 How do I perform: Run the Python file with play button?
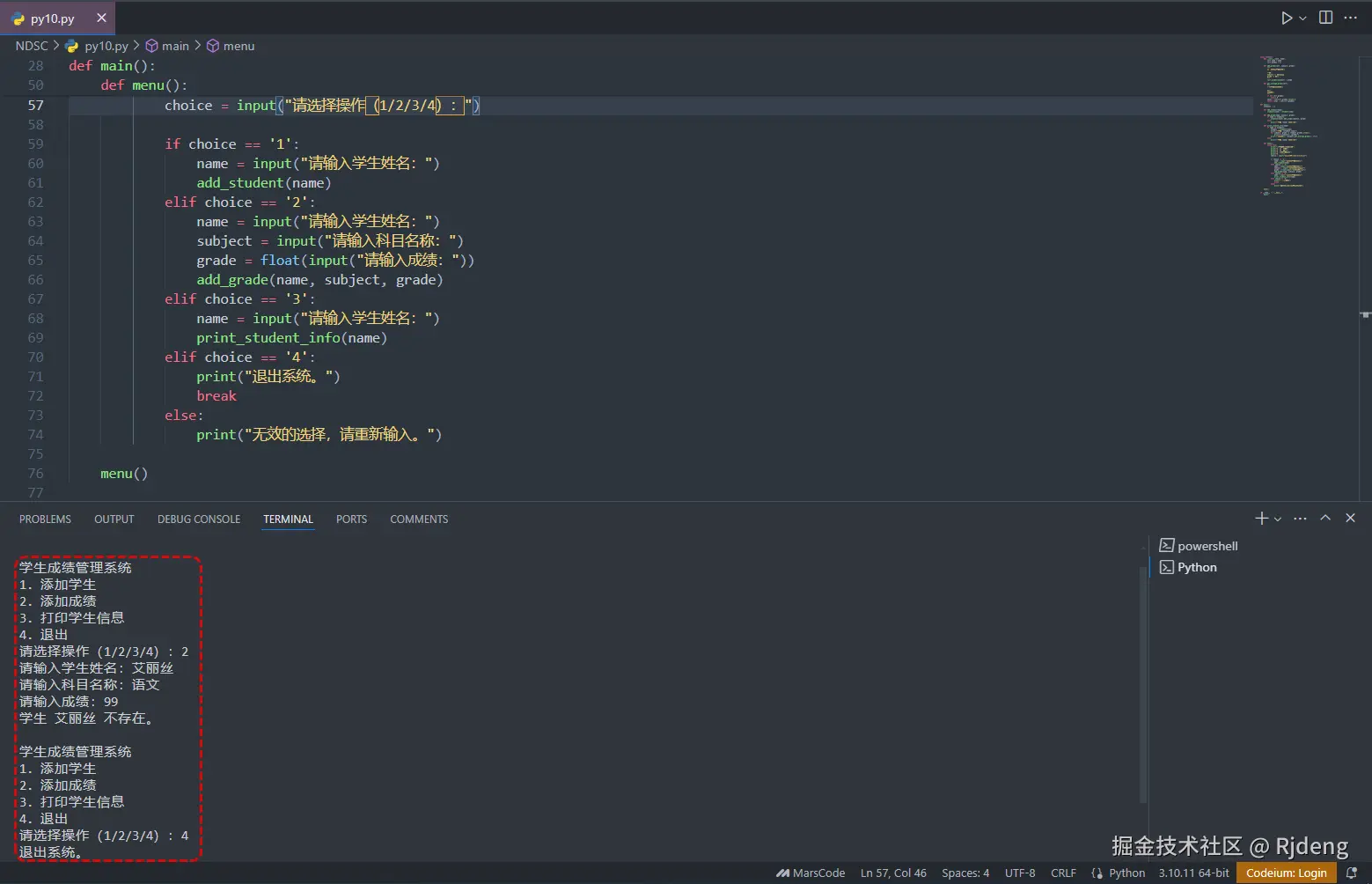1286,18
